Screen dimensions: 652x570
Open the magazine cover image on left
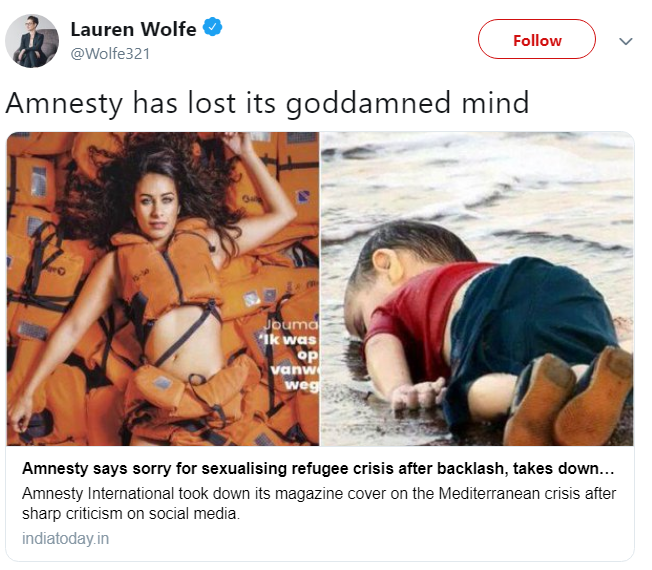pos(163,289)
